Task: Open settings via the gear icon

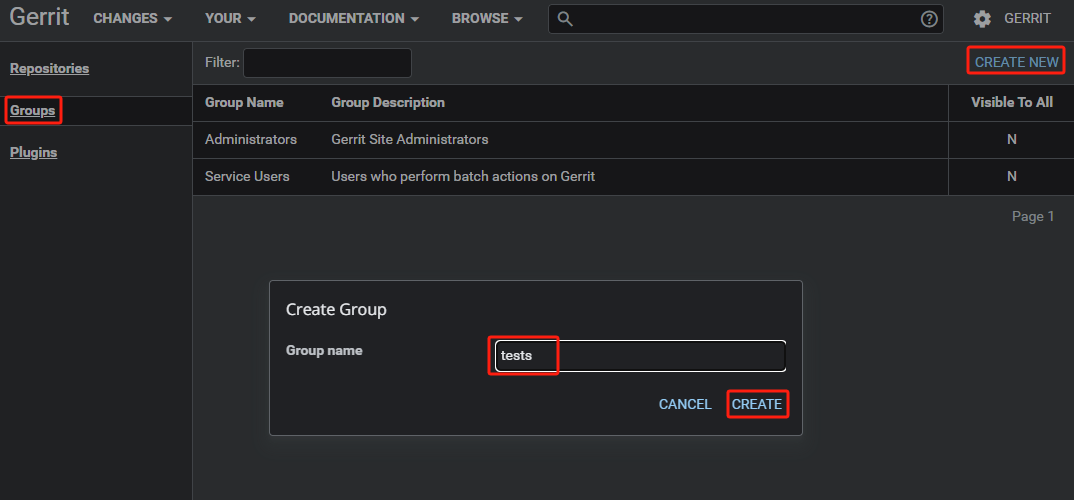Action: [982, 19]
